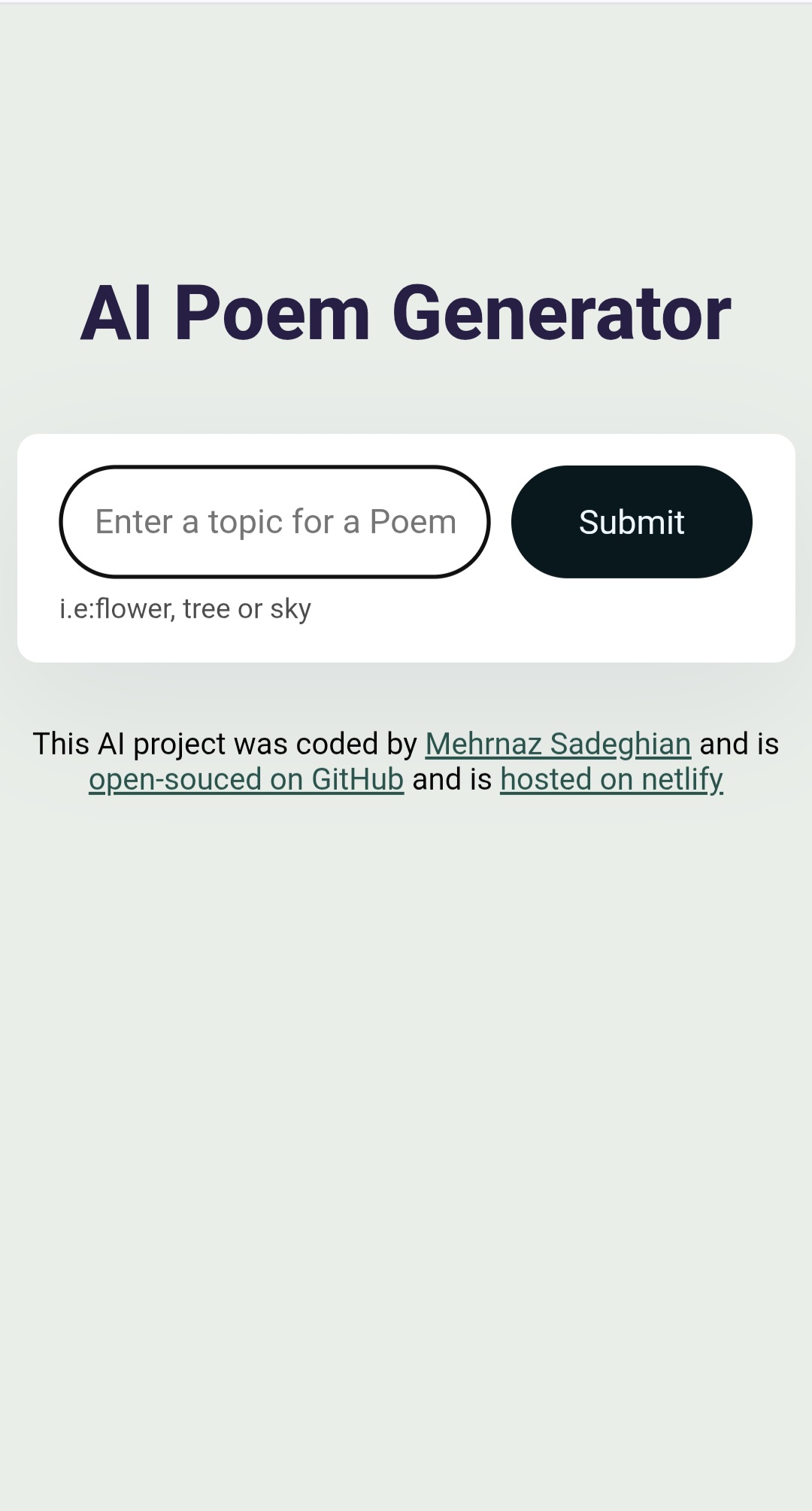Click the AI Poem Generator heading
Viewport: 812px width, 1511px height.
click(x=405, y=313)
